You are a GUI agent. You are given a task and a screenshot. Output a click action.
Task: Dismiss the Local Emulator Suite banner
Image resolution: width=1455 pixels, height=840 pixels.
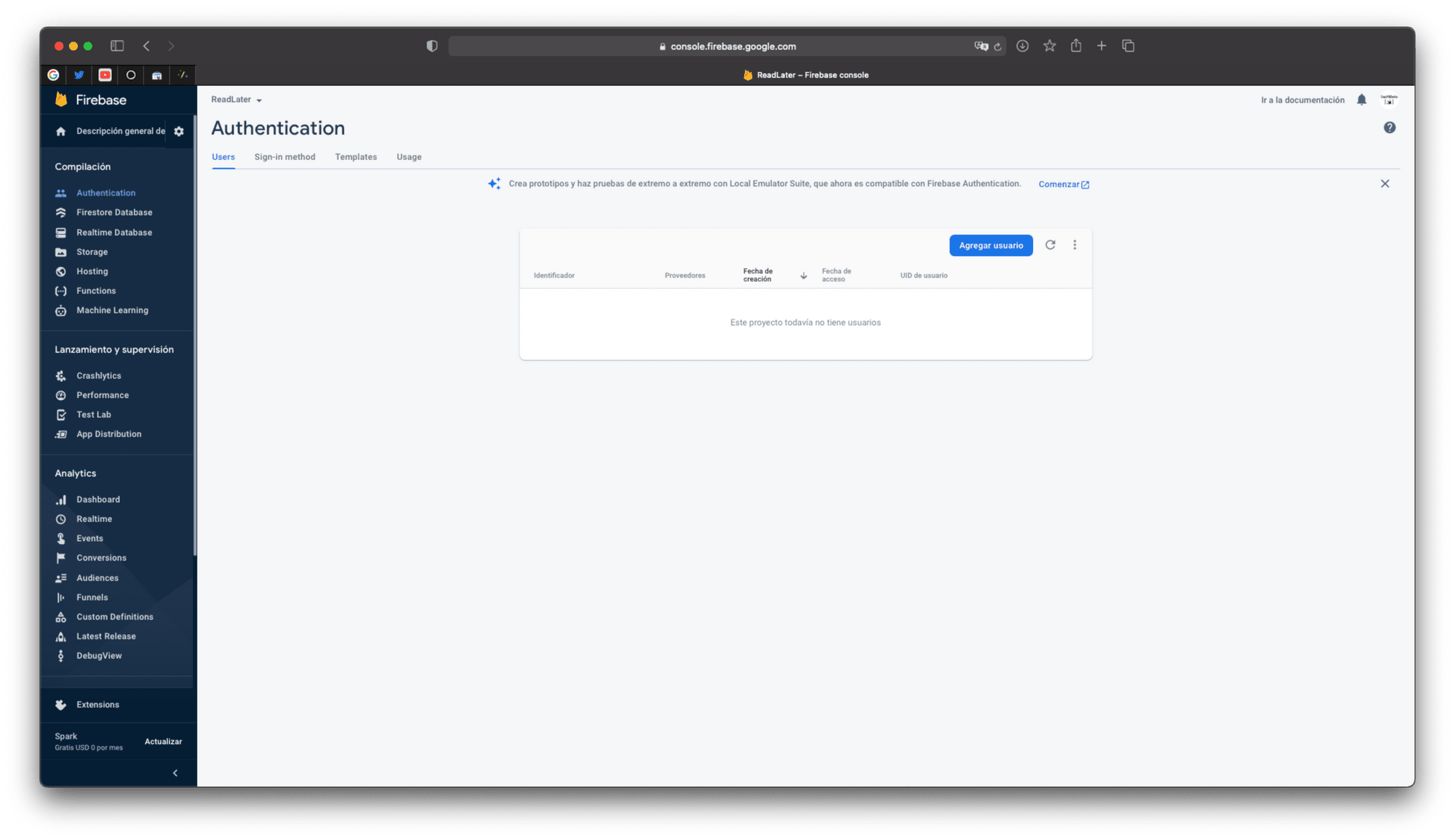click(1385, 183)
